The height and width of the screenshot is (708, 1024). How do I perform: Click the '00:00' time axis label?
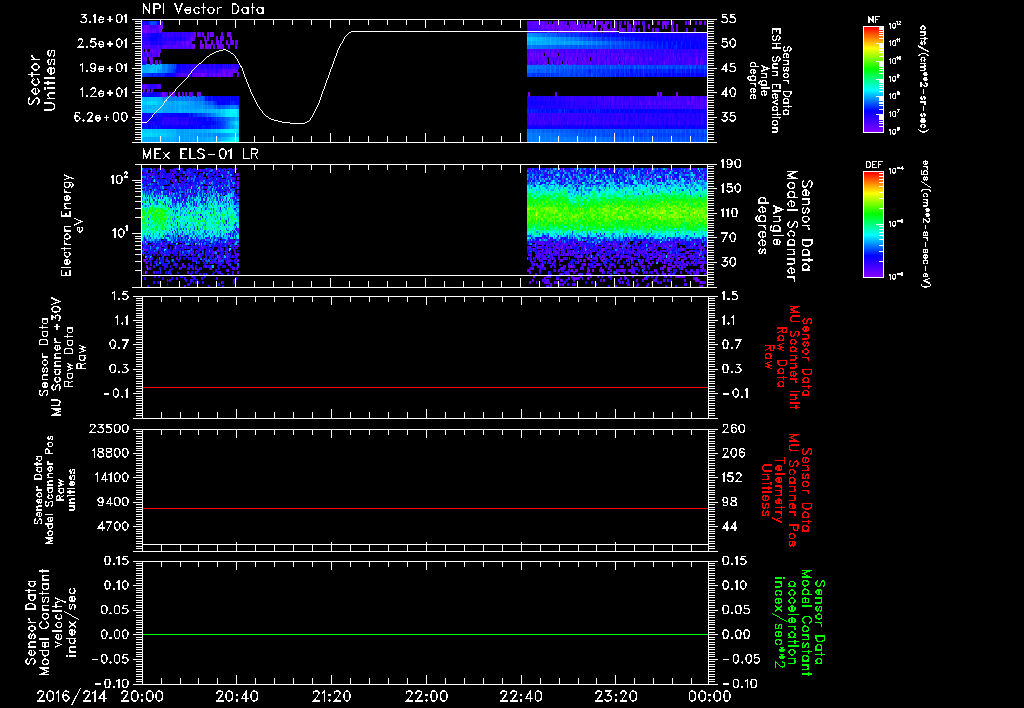[x=709, y=696]
